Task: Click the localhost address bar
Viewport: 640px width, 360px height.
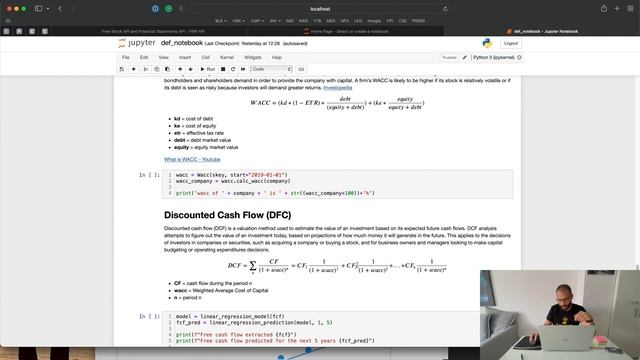Action: [320, 9]
